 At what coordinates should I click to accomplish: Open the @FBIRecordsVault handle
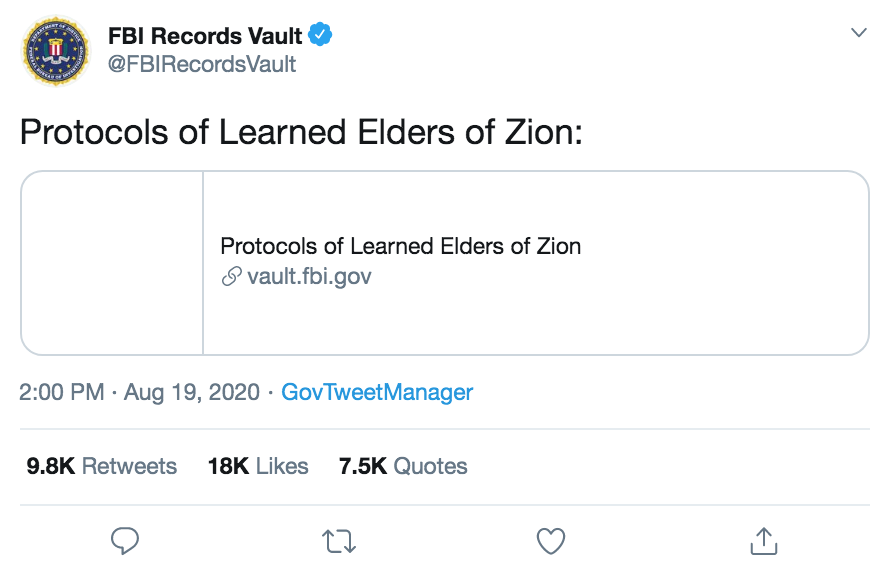(202, 64)
